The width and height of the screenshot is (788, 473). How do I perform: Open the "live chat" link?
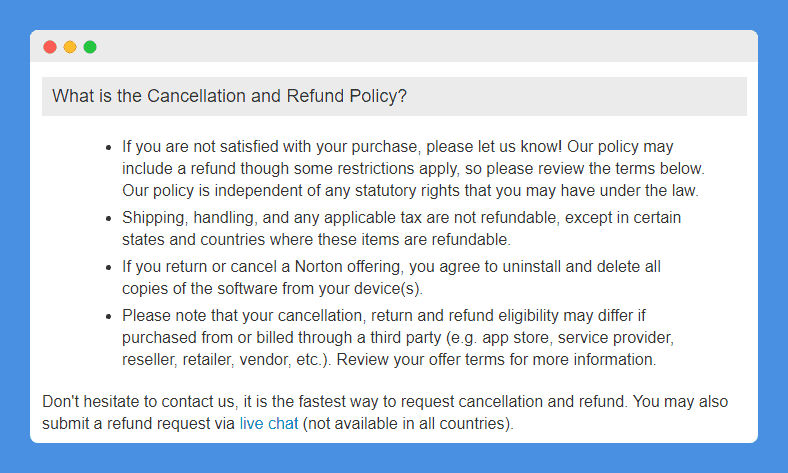pyautogui.click(x=269, y=423)
